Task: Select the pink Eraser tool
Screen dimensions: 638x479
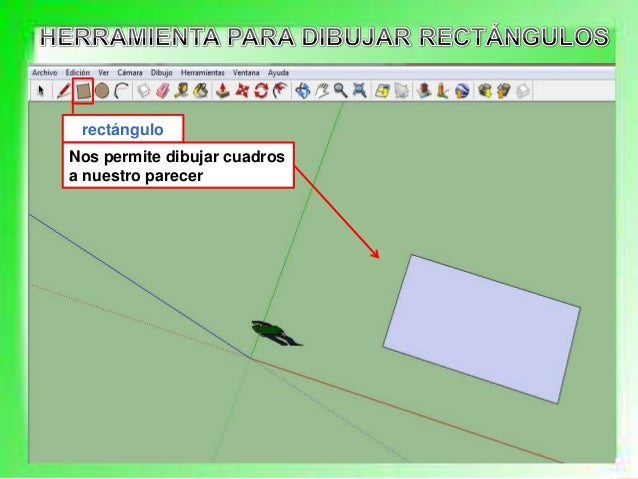Action: [x=162, y=91]
